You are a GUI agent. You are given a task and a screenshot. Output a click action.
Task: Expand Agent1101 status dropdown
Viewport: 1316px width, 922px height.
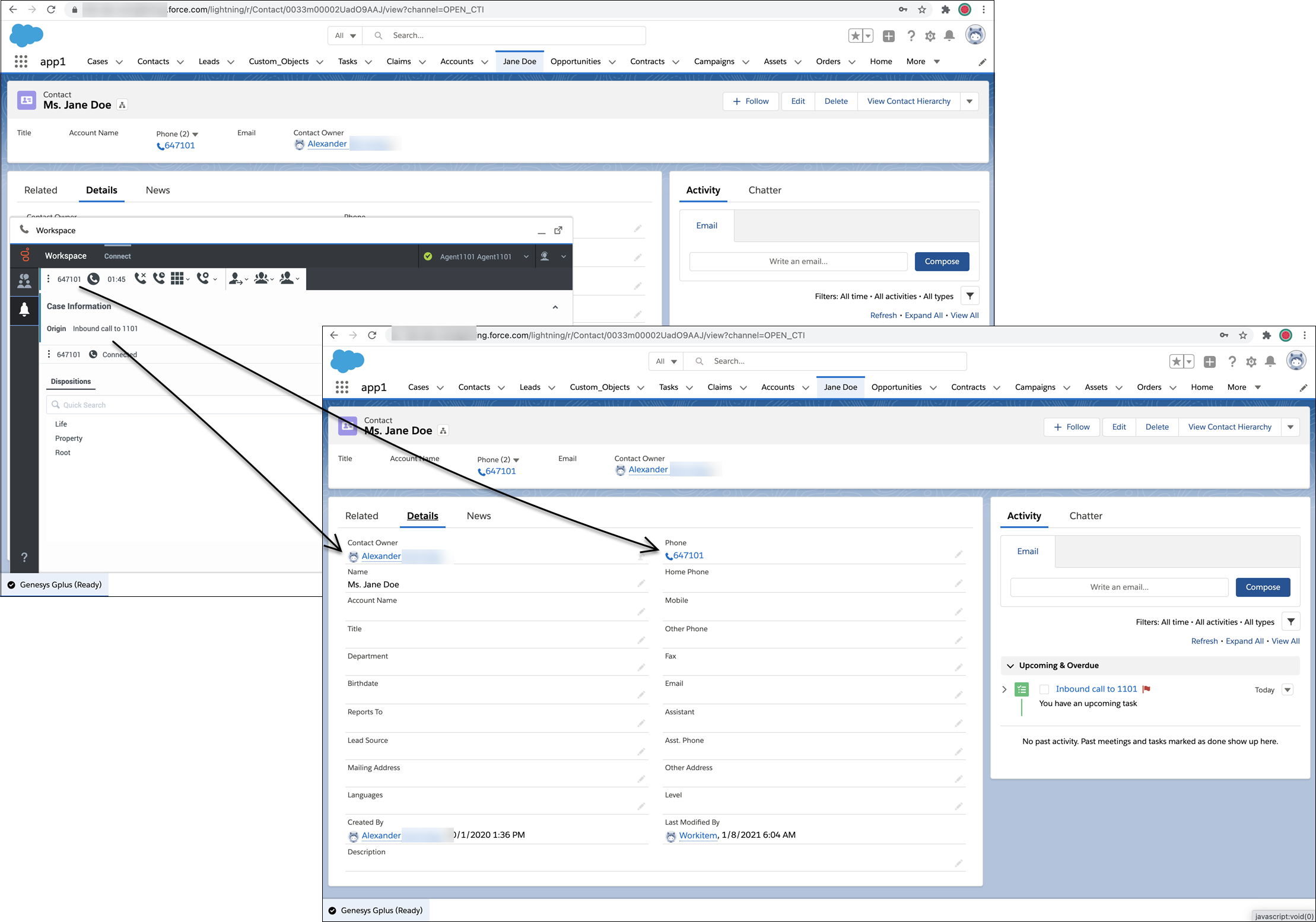526,256
